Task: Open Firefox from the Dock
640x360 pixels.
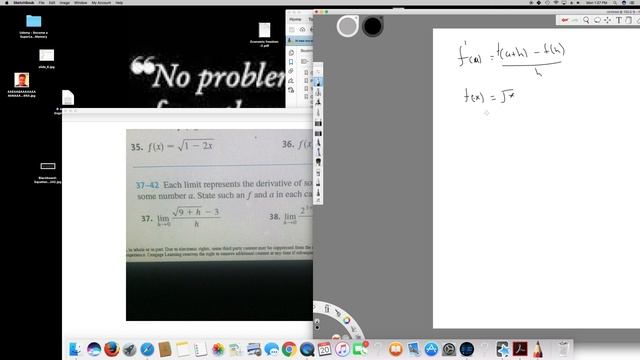Action: (111, 349)
